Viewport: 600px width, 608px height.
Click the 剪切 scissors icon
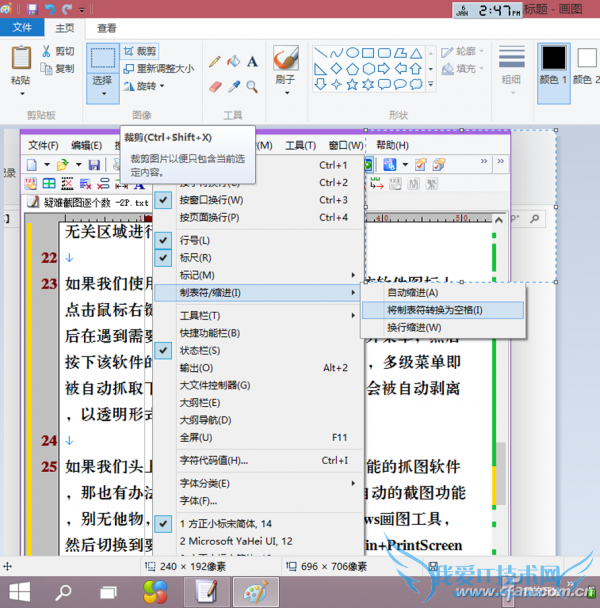tap(46, 51)
